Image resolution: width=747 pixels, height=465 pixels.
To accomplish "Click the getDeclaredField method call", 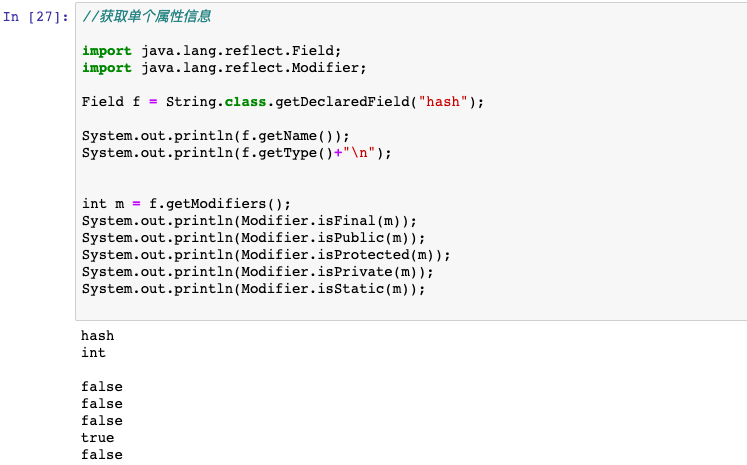I will pos(342,102).
